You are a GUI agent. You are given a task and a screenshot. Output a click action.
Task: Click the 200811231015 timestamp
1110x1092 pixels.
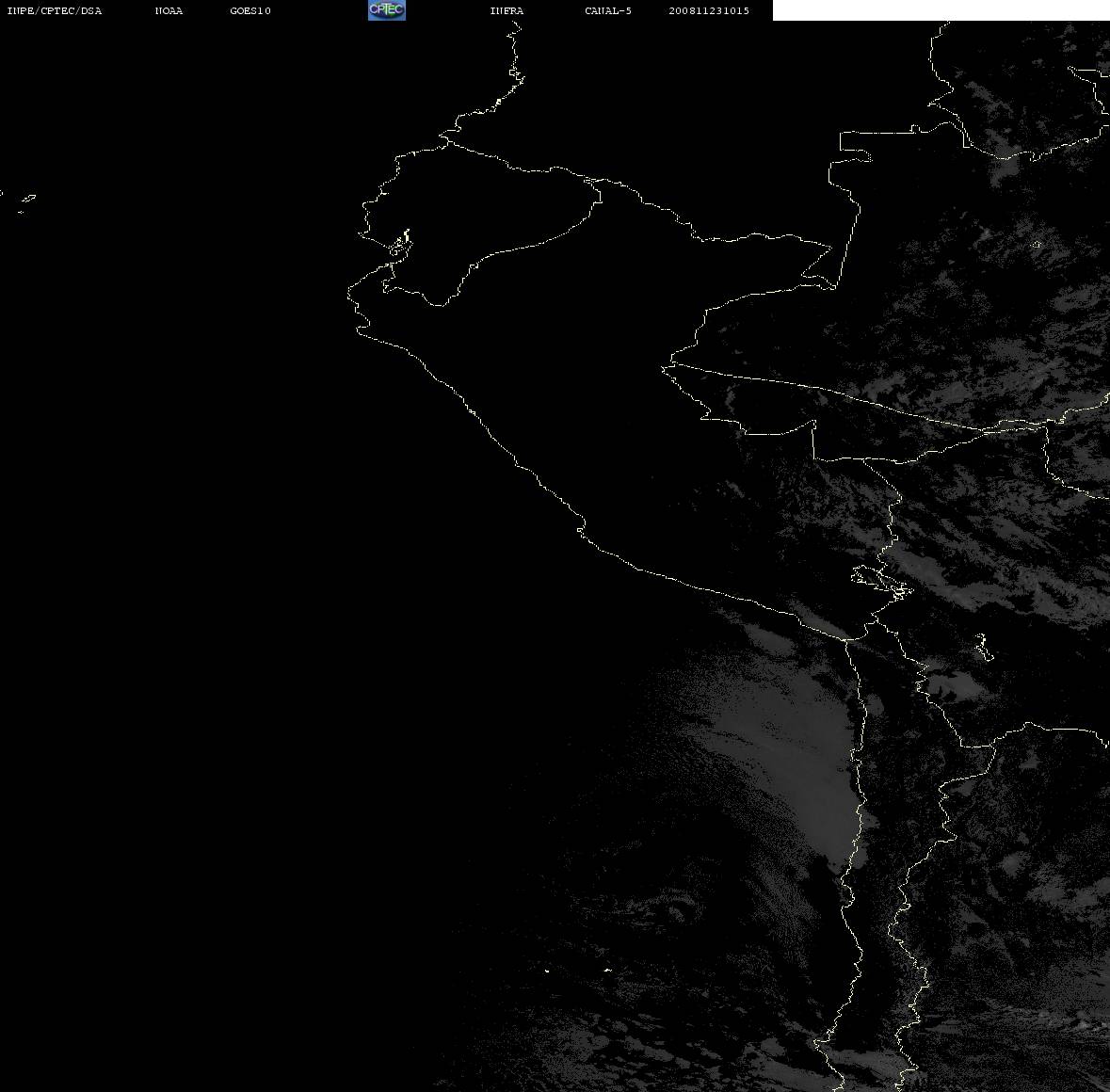pyautogui.click(x=709, y=10)
